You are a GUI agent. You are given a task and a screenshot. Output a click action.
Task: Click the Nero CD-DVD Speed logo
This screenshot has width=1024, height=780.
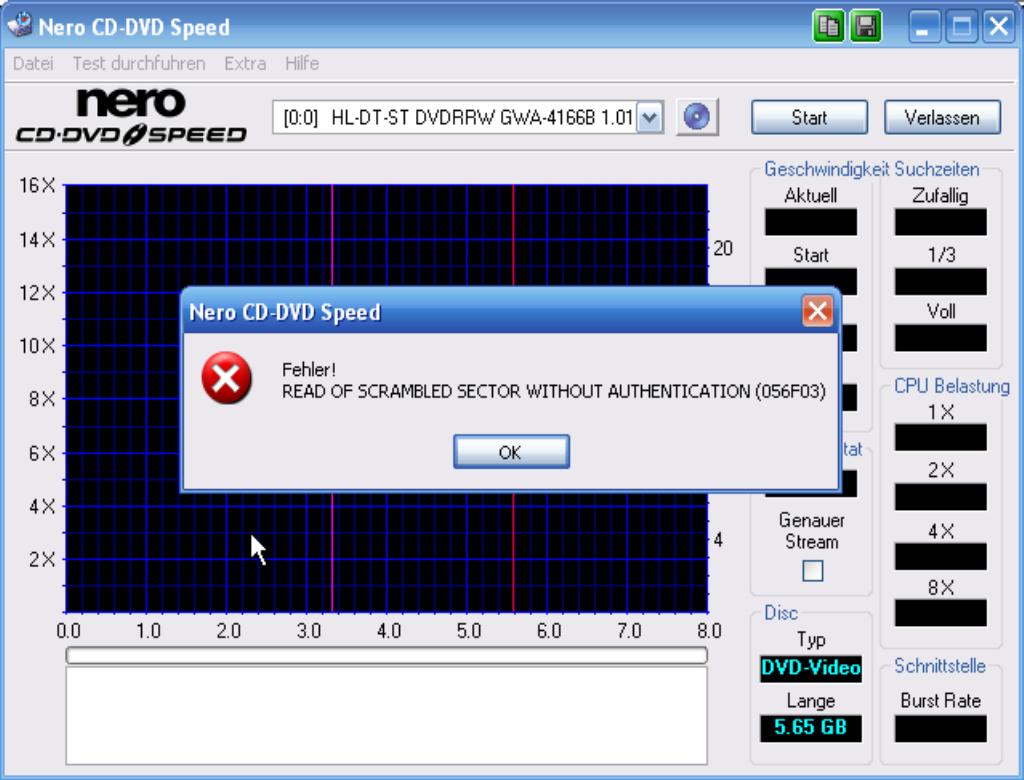point(131,117)
